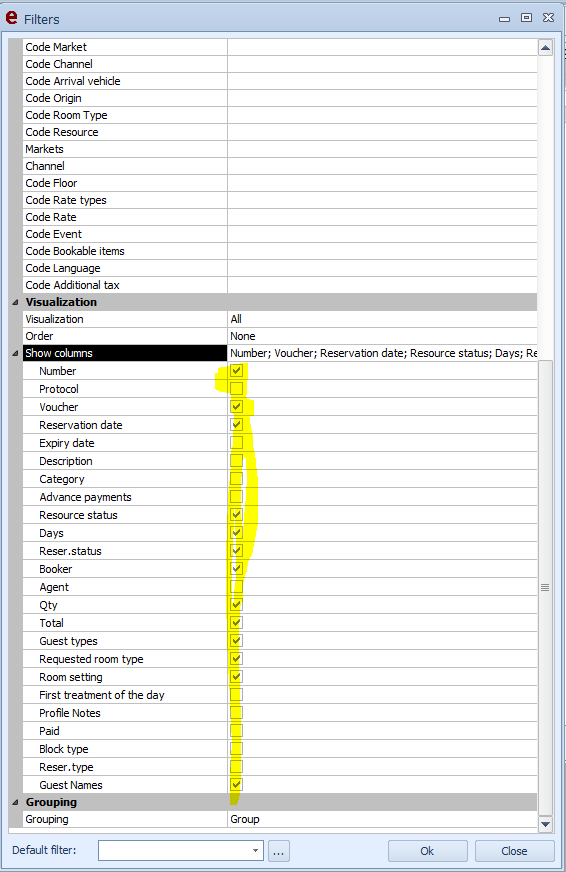The image size is (566, 872).
Task: Open the Default filter dropdown
Action: [x=255, y=851]
